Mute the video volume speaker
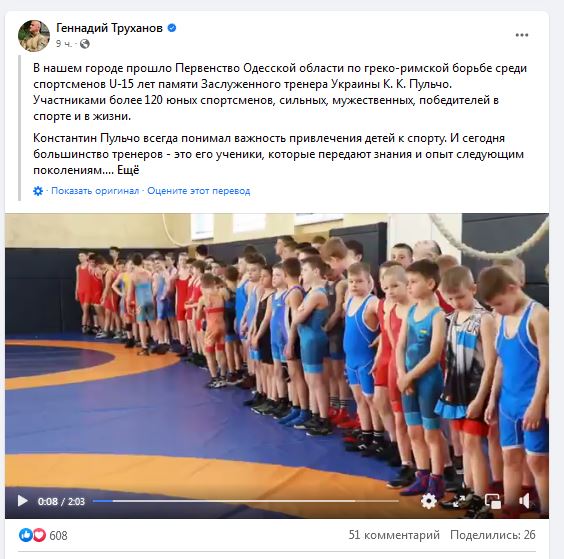564x559 pixels. pos(525,501)
